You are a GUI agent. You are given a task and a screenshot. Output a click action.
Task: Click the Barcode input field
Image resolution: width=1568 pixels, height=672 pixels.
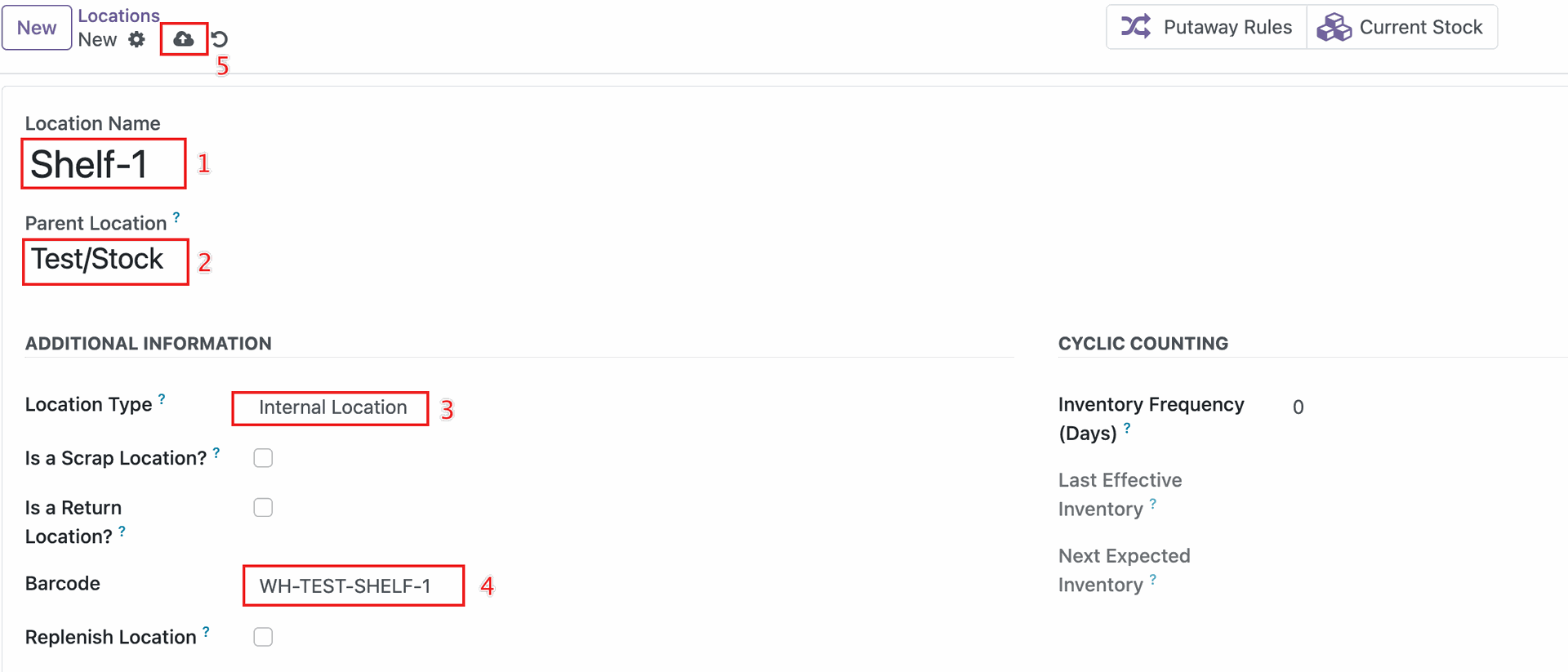pos(351,585)
